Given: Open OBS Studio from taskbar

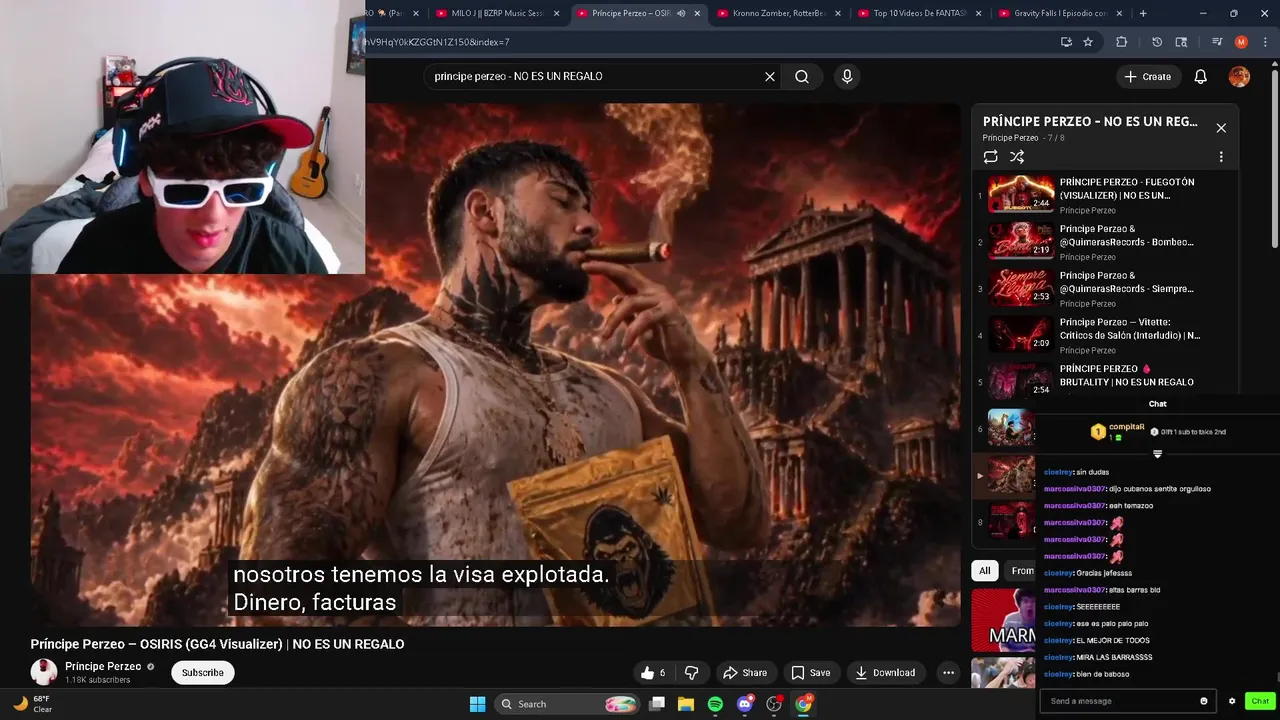Looking at the screenshot, I should [773, 704].
